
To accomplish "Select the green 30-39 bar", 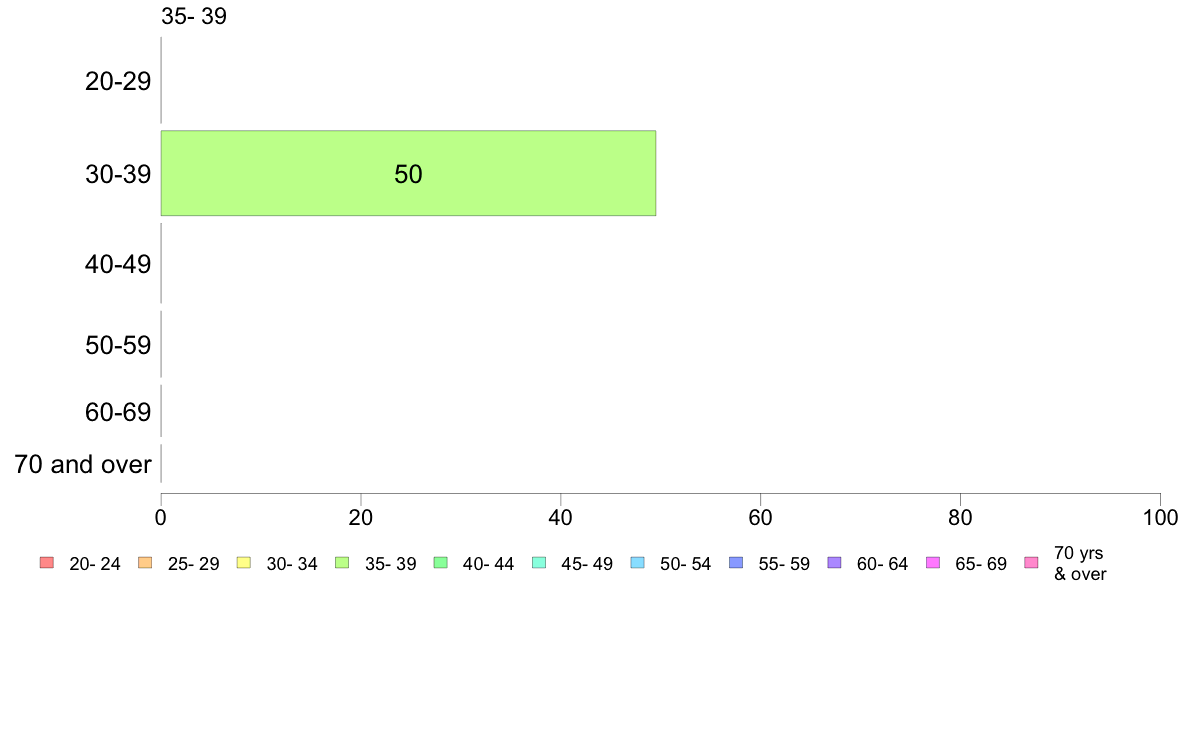I will click(x=408, y=173).
